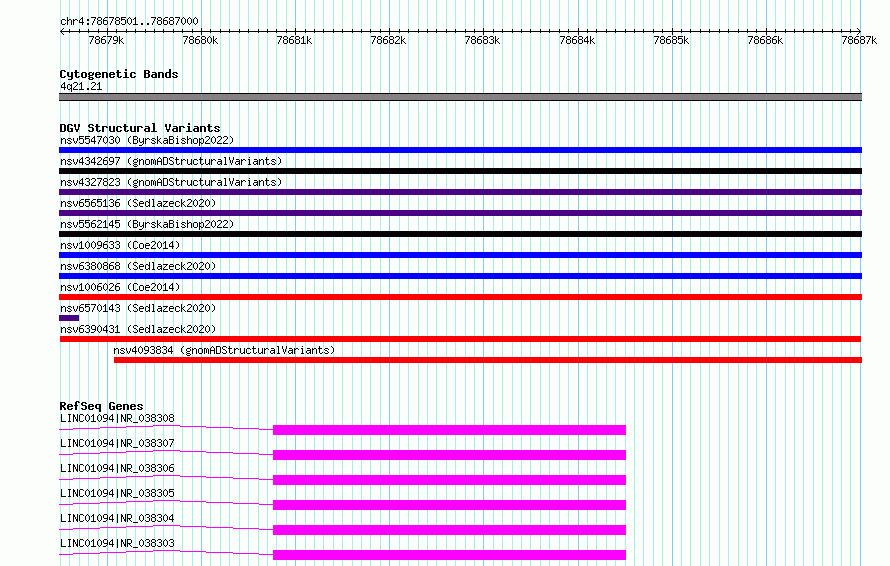Click the DGV Structural Variants track title
The height and width of the screenshot is (566, 890).
[140, 128]
